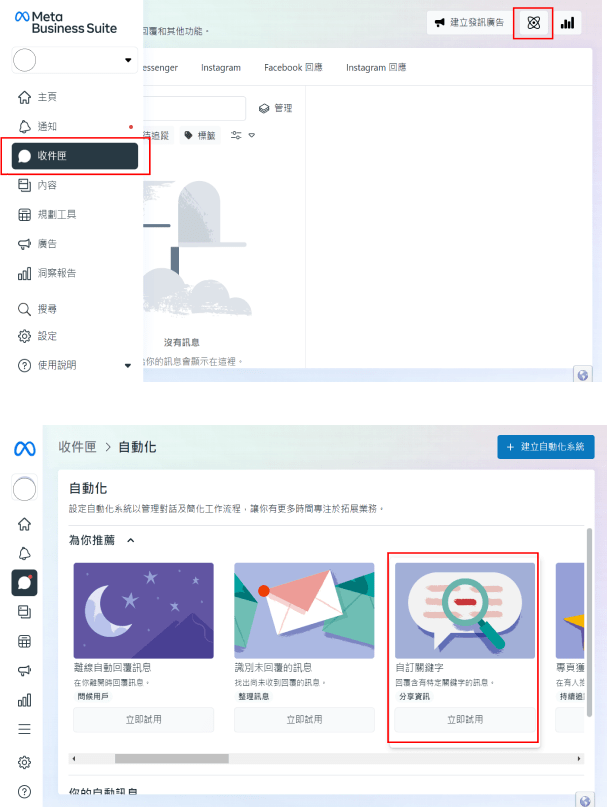Open planner grid icon in collapsed sidebar
This screenshot has height=807, width=607.
(24, 641)
